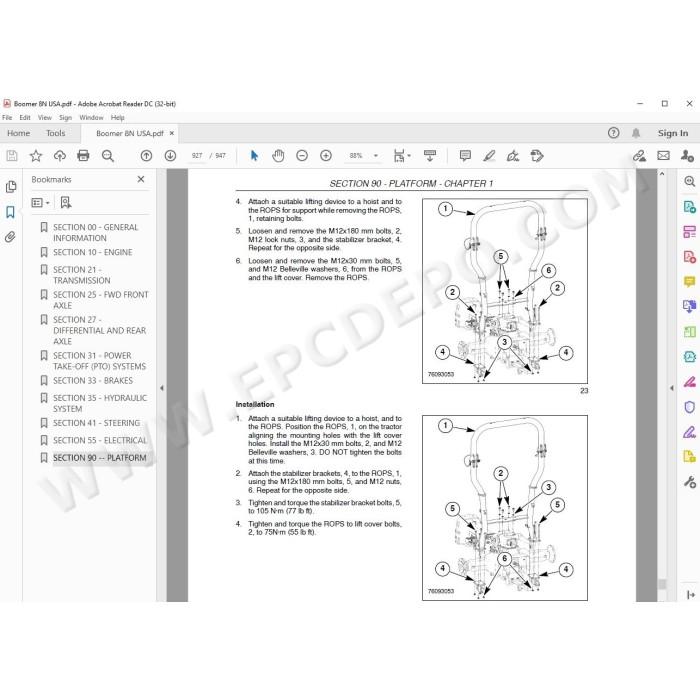Open bookmark SECTION 33 - BRAKES
The height and width of the screenshot is (700, 700).
click(x=93, y=380)
